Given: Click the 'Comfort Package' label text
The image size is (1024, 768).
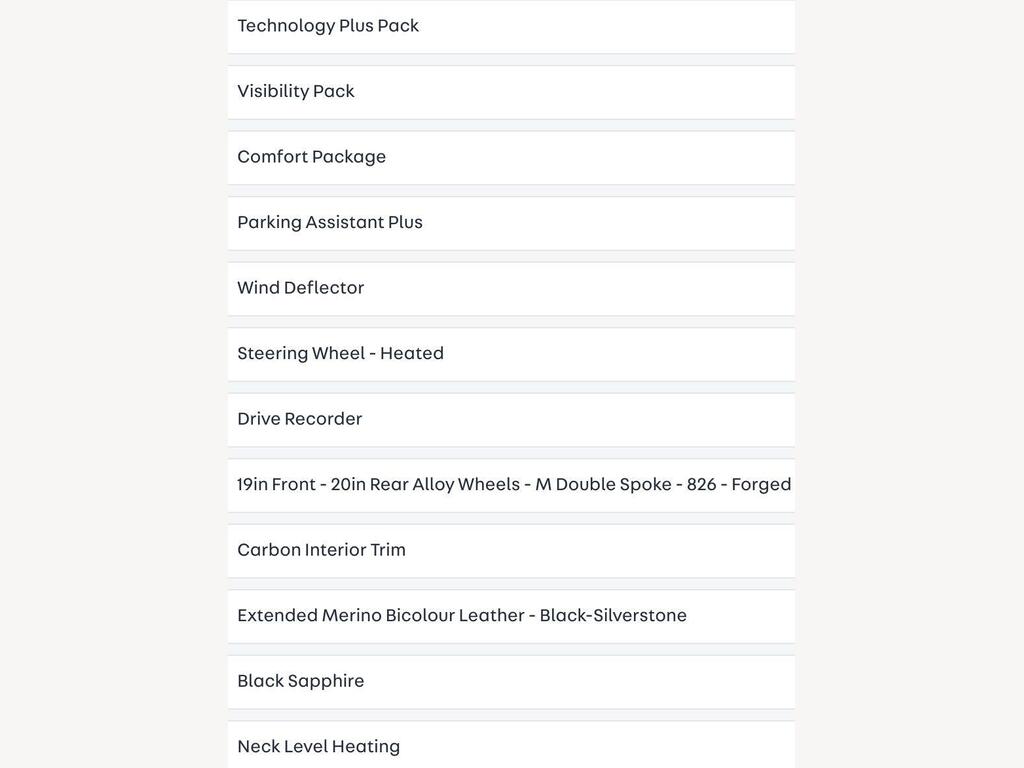Looking at the screenshot, I should pos(312,157).
